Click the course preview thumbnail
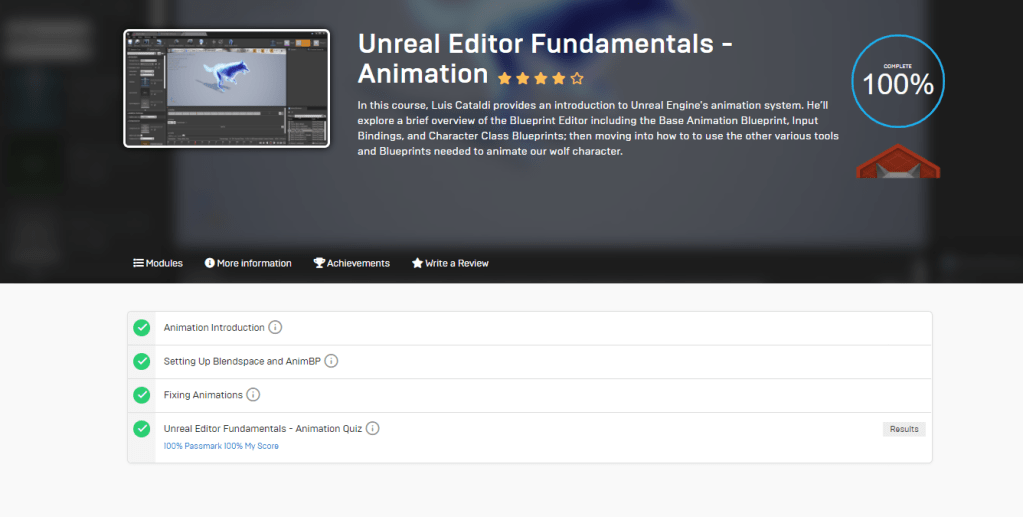 click(x=226, y=88)
